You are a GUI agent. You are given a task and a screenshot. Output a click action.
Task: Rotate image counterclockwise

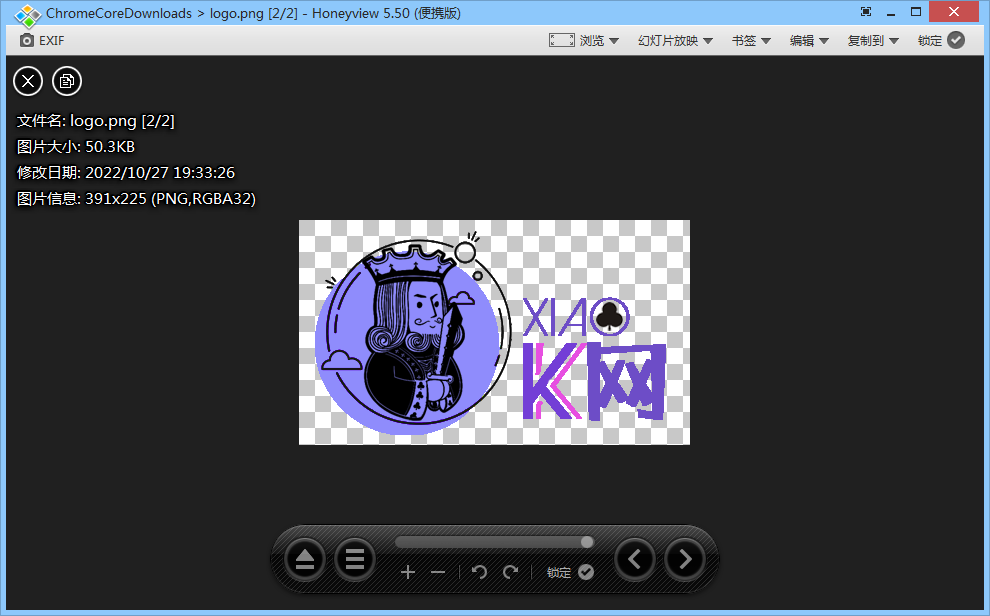479,572
